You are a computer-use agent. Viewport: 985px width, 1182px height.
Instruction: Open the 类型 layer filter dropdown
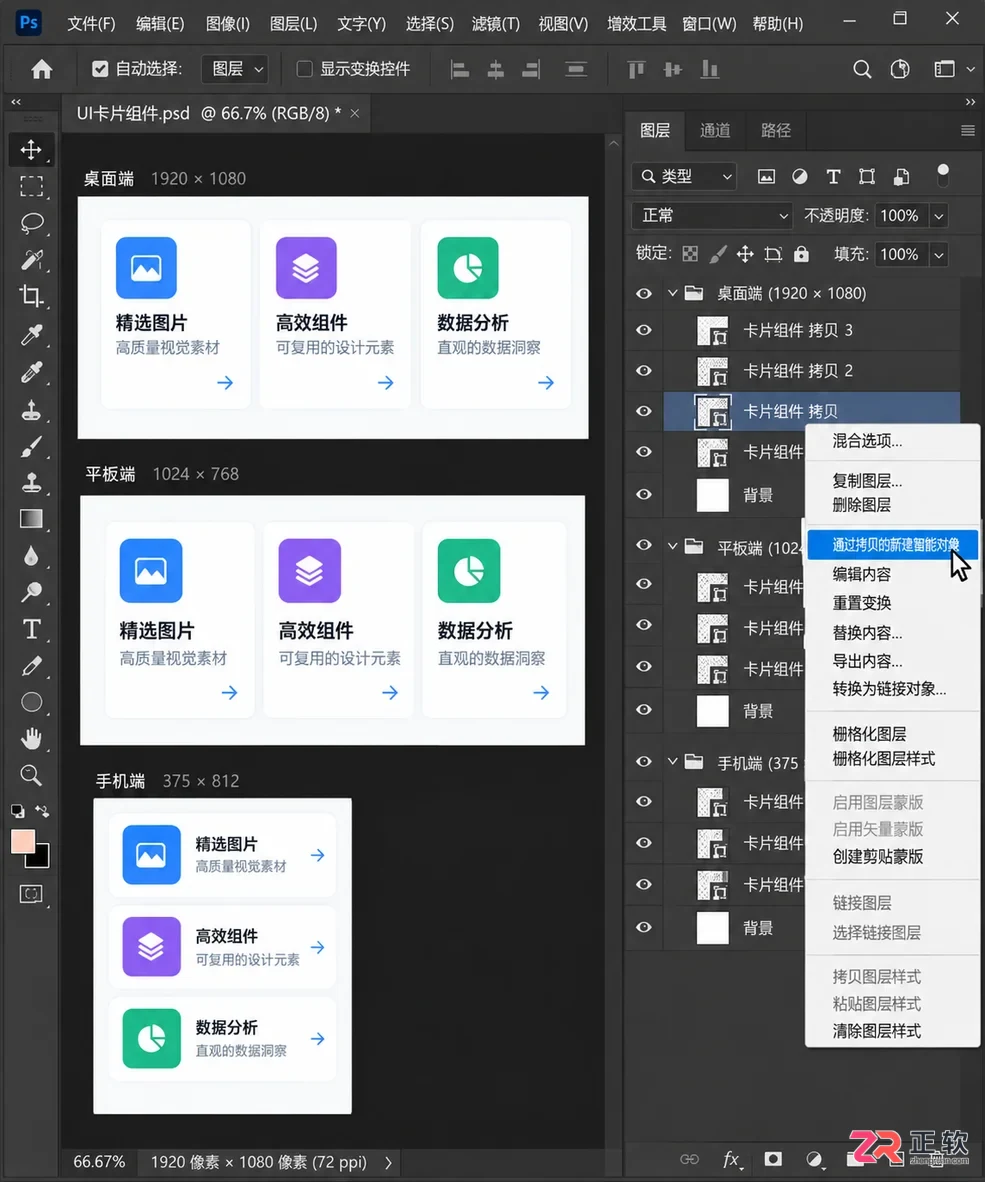(x=684, y=176)
